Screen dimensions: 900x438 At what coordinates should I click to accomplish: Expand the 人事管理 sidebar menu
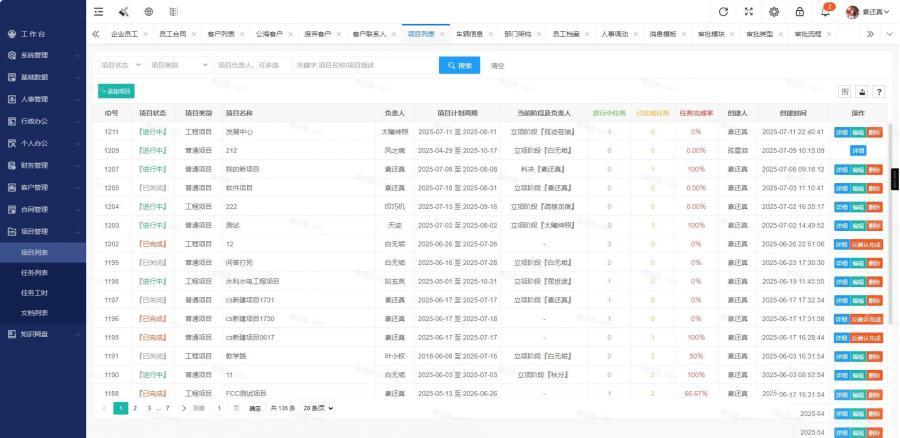[x=42, y=99]
